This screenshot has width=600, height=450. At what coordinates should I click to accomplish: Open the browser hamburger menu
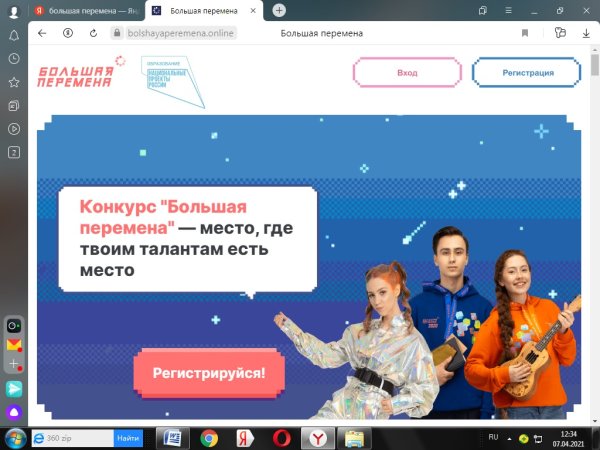(x=506, y=10)
